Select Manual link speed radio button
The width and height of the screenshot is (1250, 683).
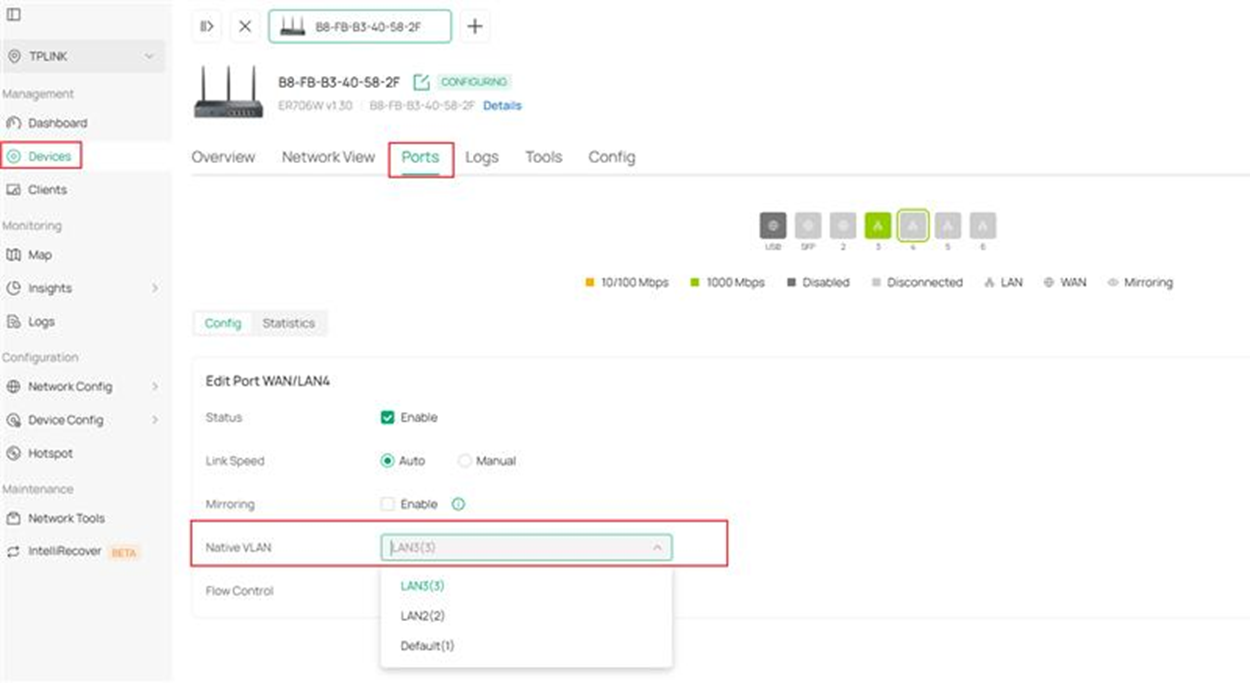(464, 461)
